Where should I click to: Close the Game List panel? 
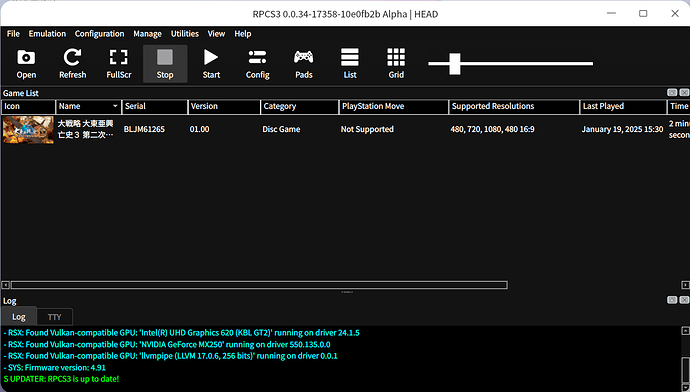click(x=684, y=92)
